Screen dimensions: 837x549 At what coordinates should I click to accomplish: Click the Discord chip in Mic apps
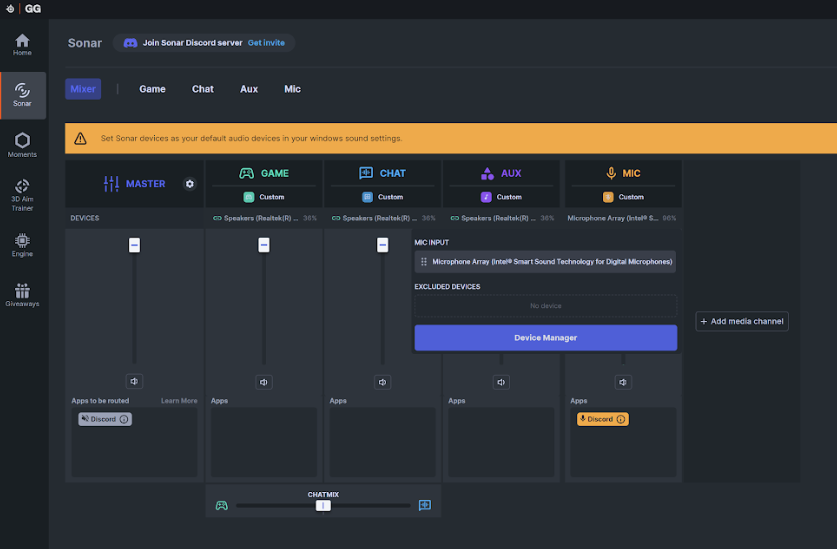[603, 419]
